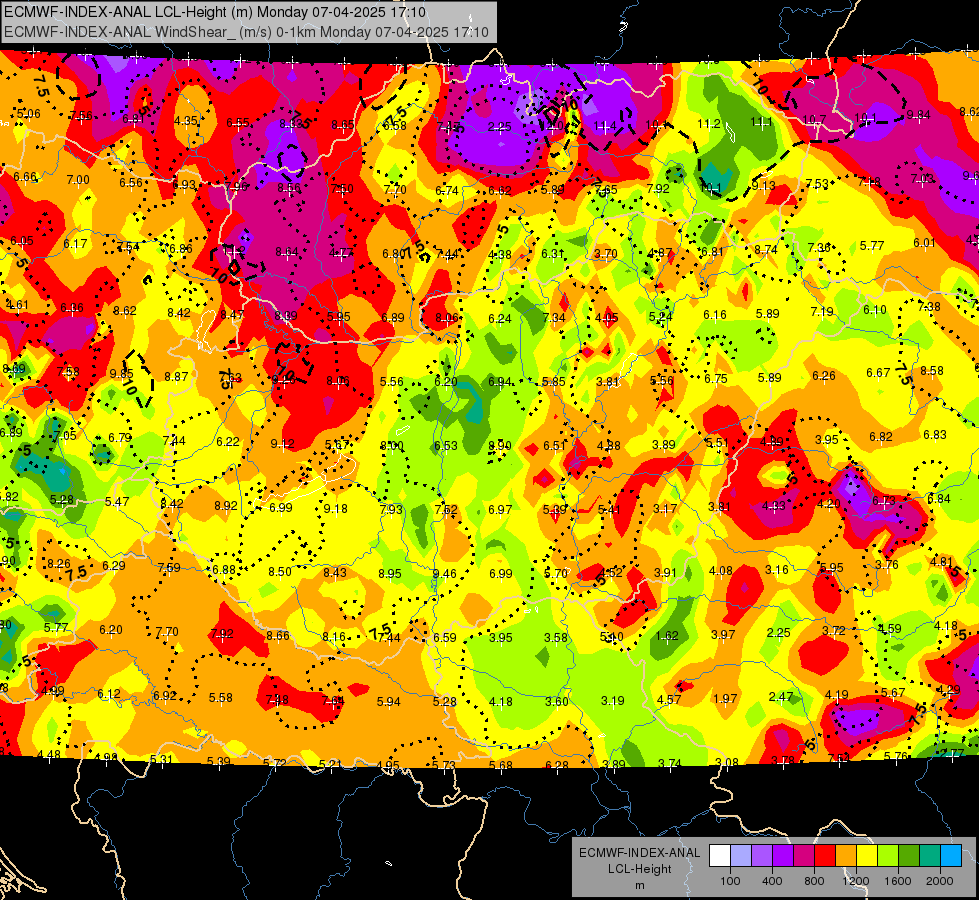Click the legend scale label '100'
The width and height of the screenshot is (979, 900).
730,881
